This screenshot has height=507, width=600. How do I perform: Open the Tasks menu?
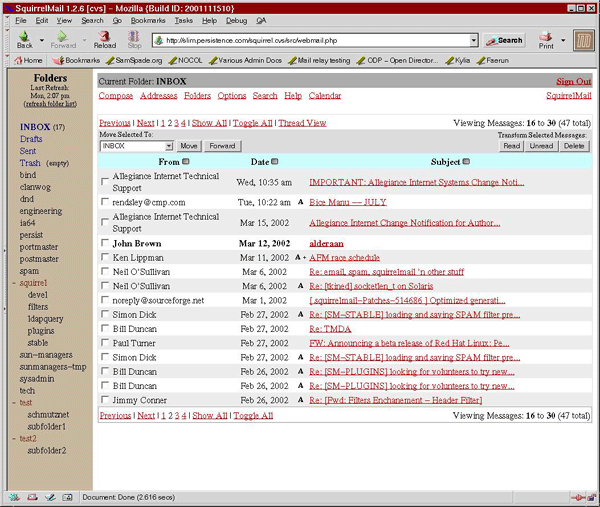pyautogui.click(x=184, y=21)
